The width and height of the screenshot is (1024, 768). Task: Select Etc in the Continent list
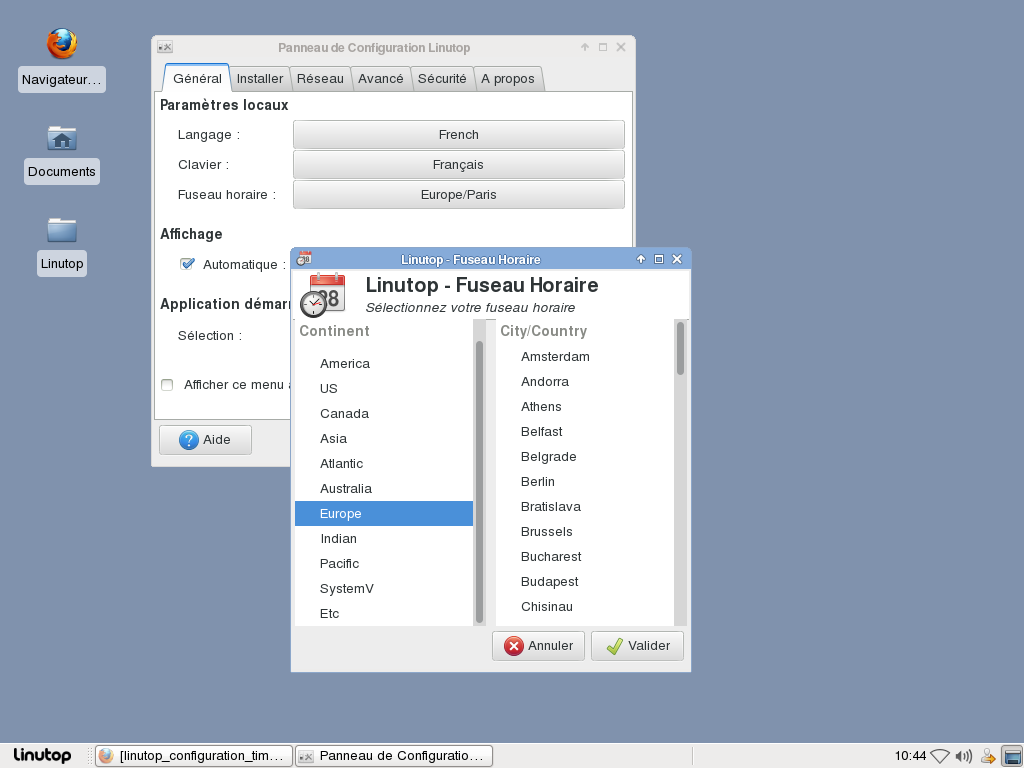[x=384, y=614]
